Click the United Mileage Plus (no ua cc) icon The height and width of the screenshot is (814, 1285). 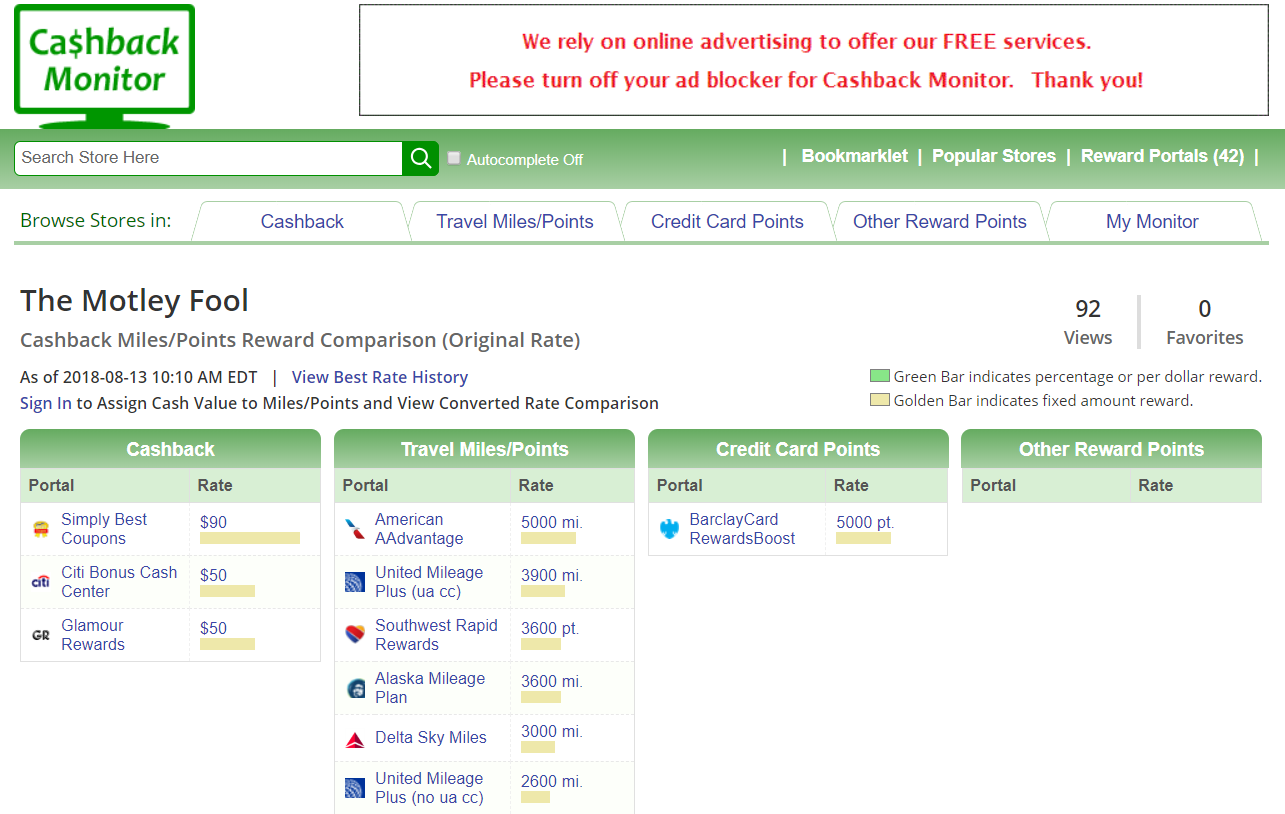click(355, 788)
